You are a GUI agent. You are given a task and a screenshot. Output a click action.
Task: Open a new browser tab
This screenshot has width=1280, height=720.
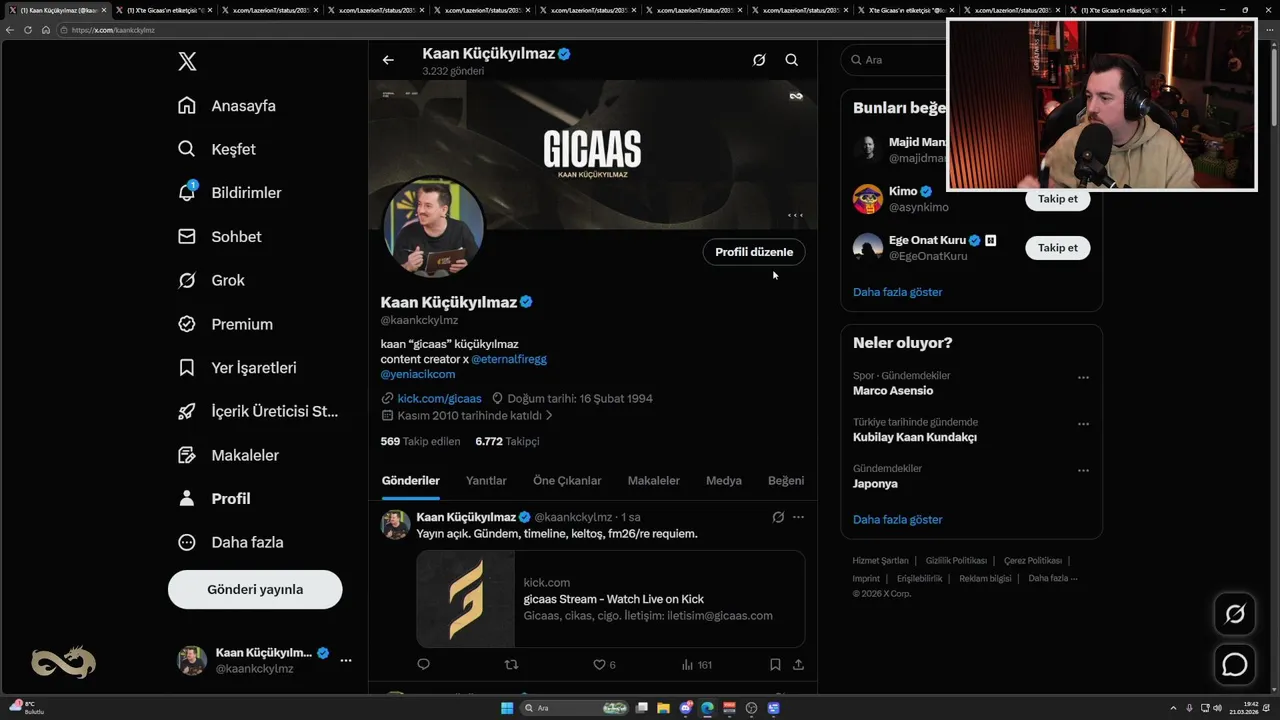pos(1181,10)
